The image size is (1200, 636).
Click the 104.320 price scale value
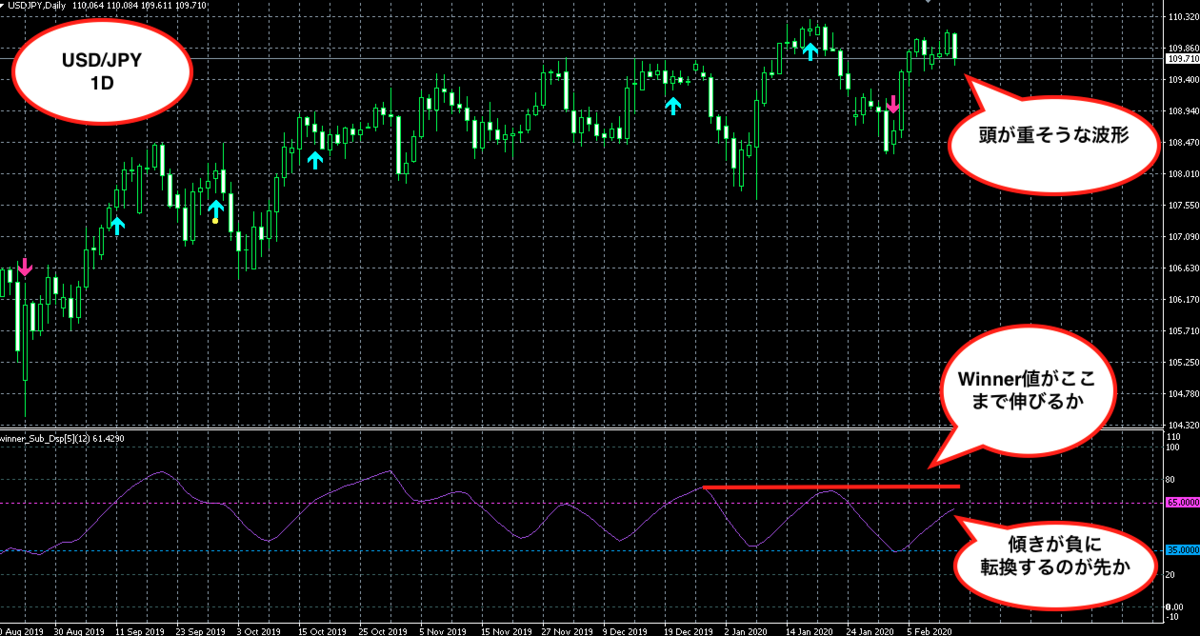click(x=1182, y=426)
